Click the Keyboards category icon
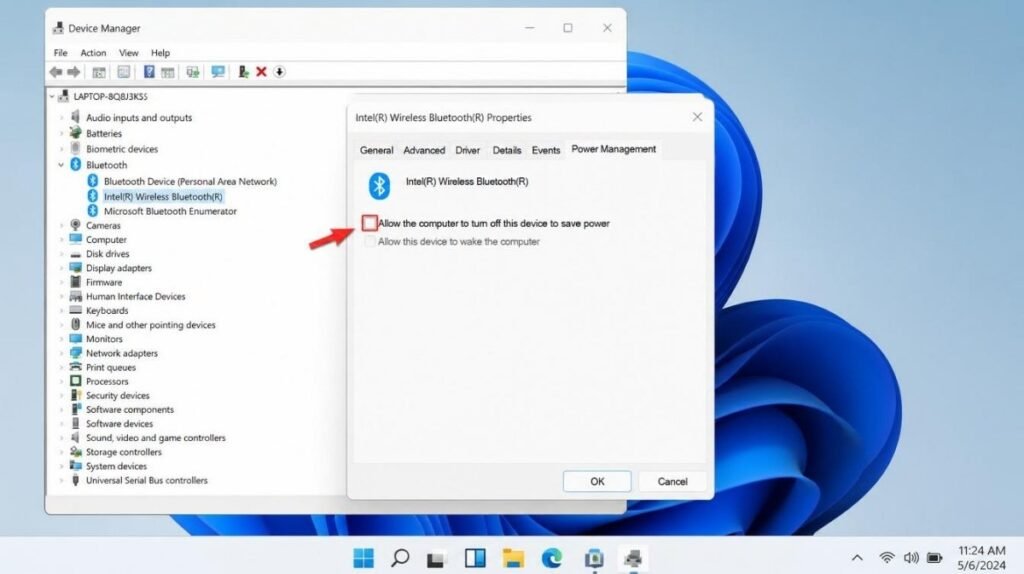This screenshot has height=574, width=1024. point(76,310)
